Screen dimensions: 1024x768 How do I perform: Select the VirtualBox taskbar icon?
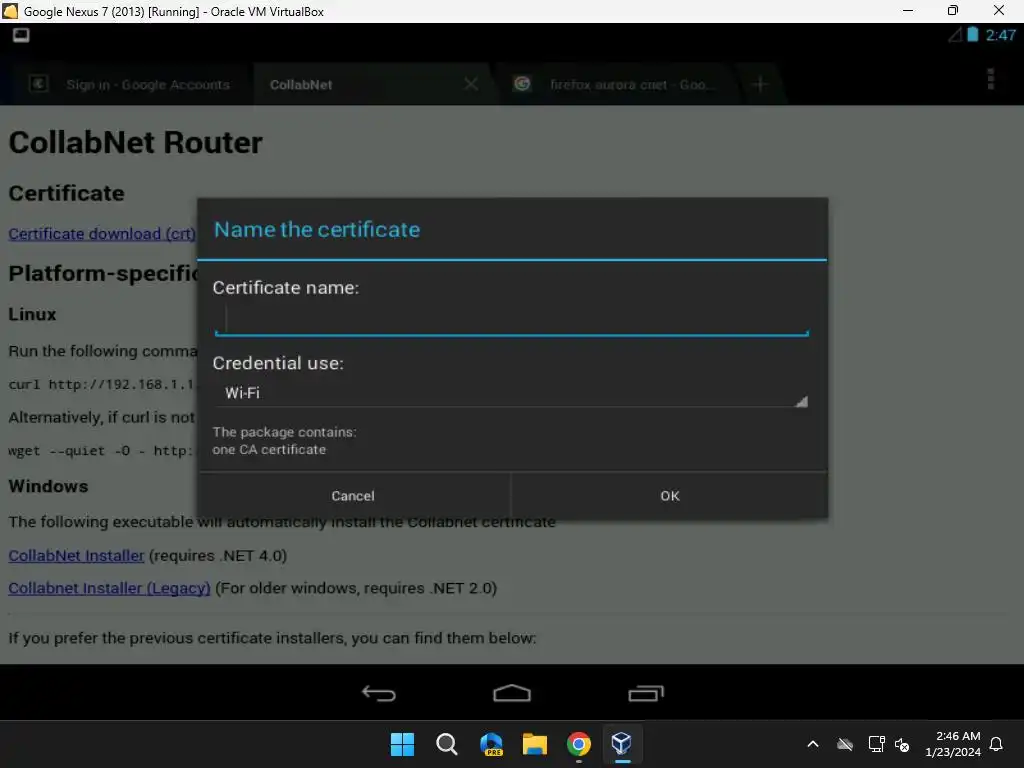pyautogui.click(x=622, y=744)
